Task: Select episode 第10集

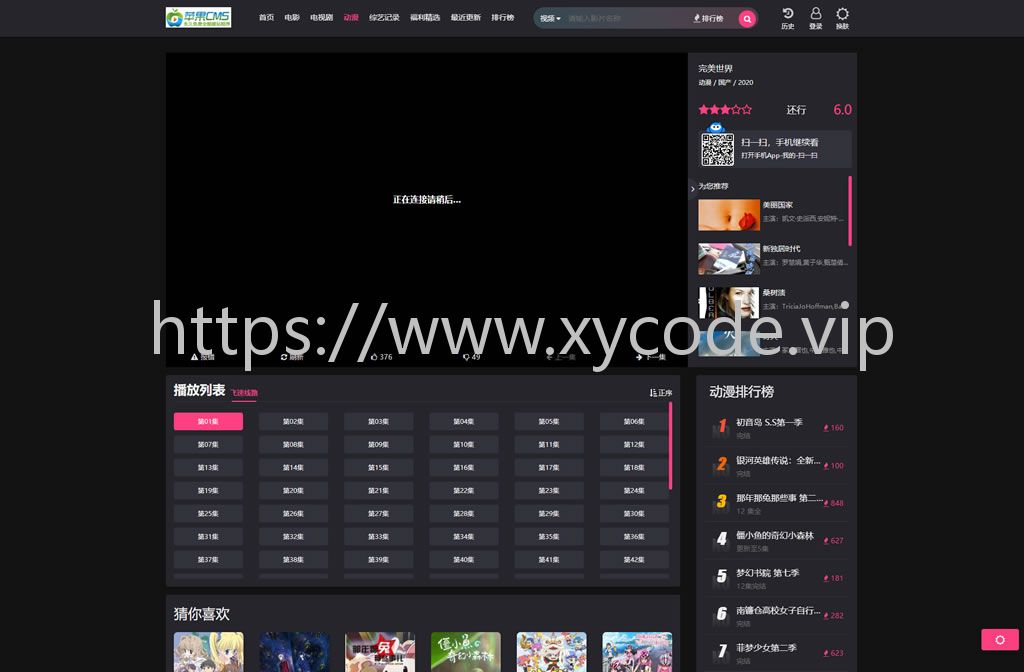Action: [x=464, y=444]
